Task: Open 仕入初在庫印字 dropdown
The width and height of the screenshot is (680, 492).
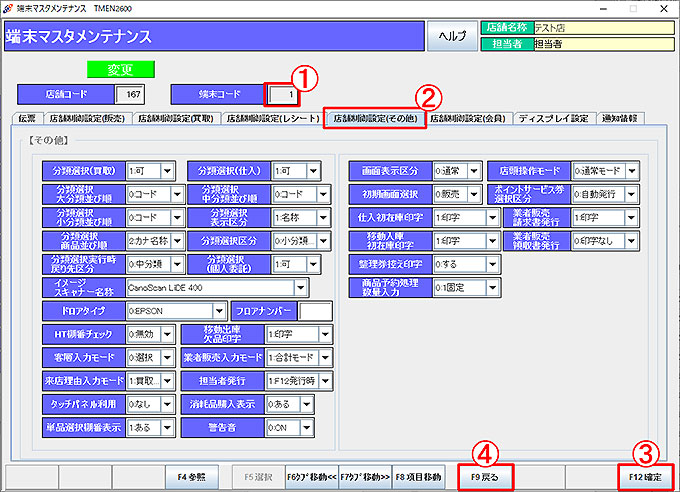Action: click(x=492, y=218)
